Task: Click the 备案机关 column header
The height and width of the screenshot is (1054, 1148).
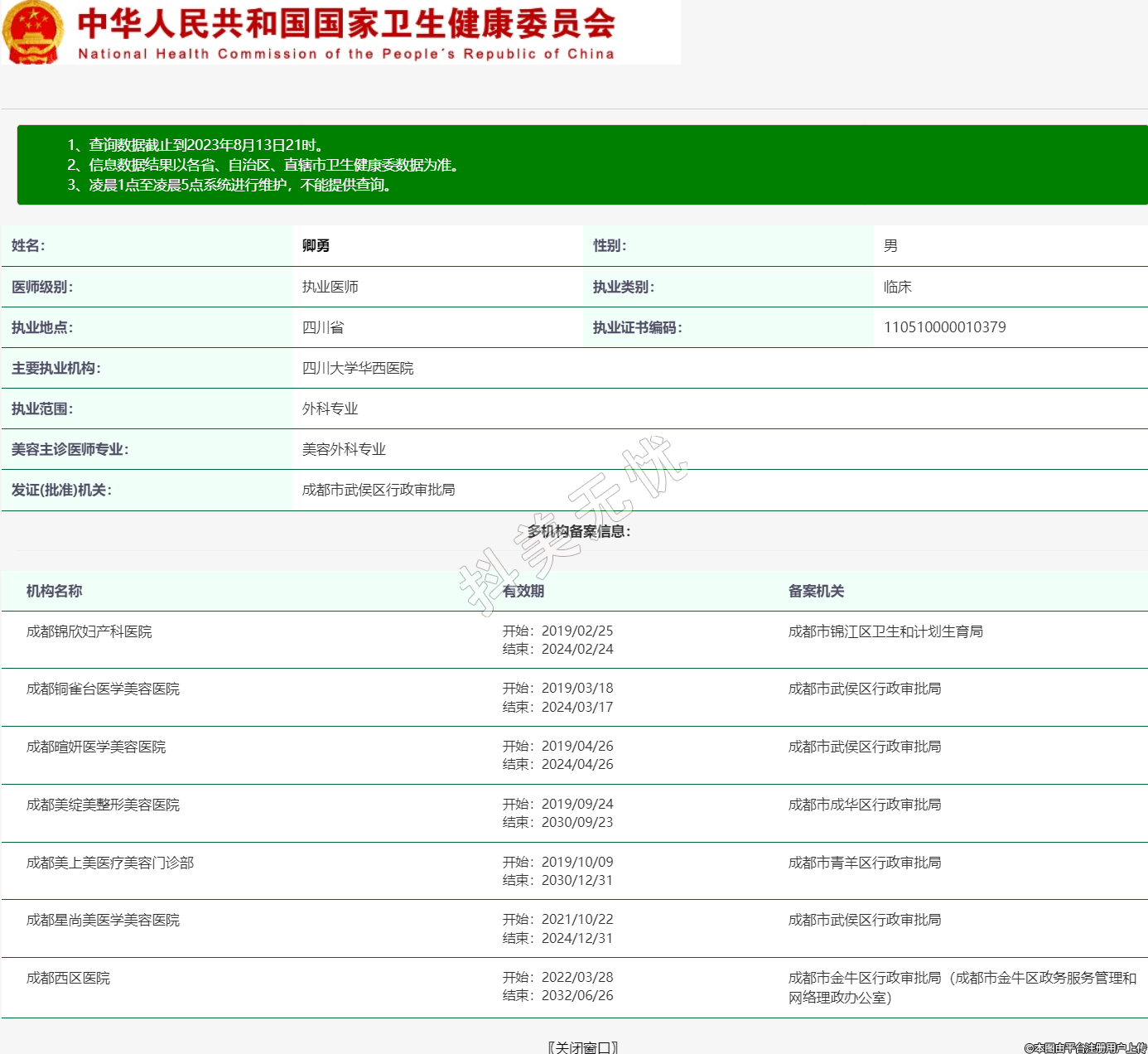Action: (x=816, y=591)
